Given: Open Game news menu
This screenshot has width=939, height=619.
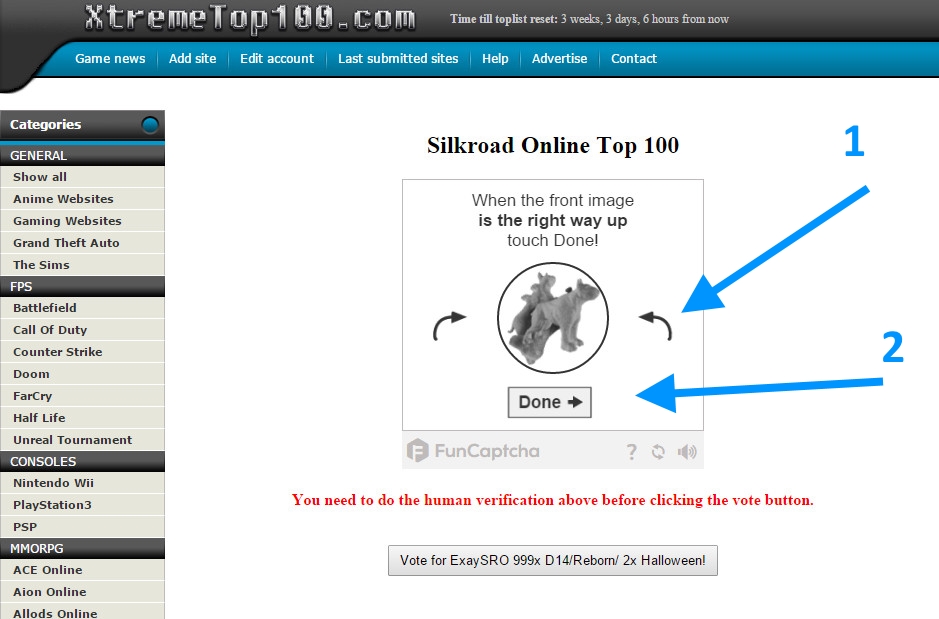Looking at the screenshot, I should tap(110, 59).
